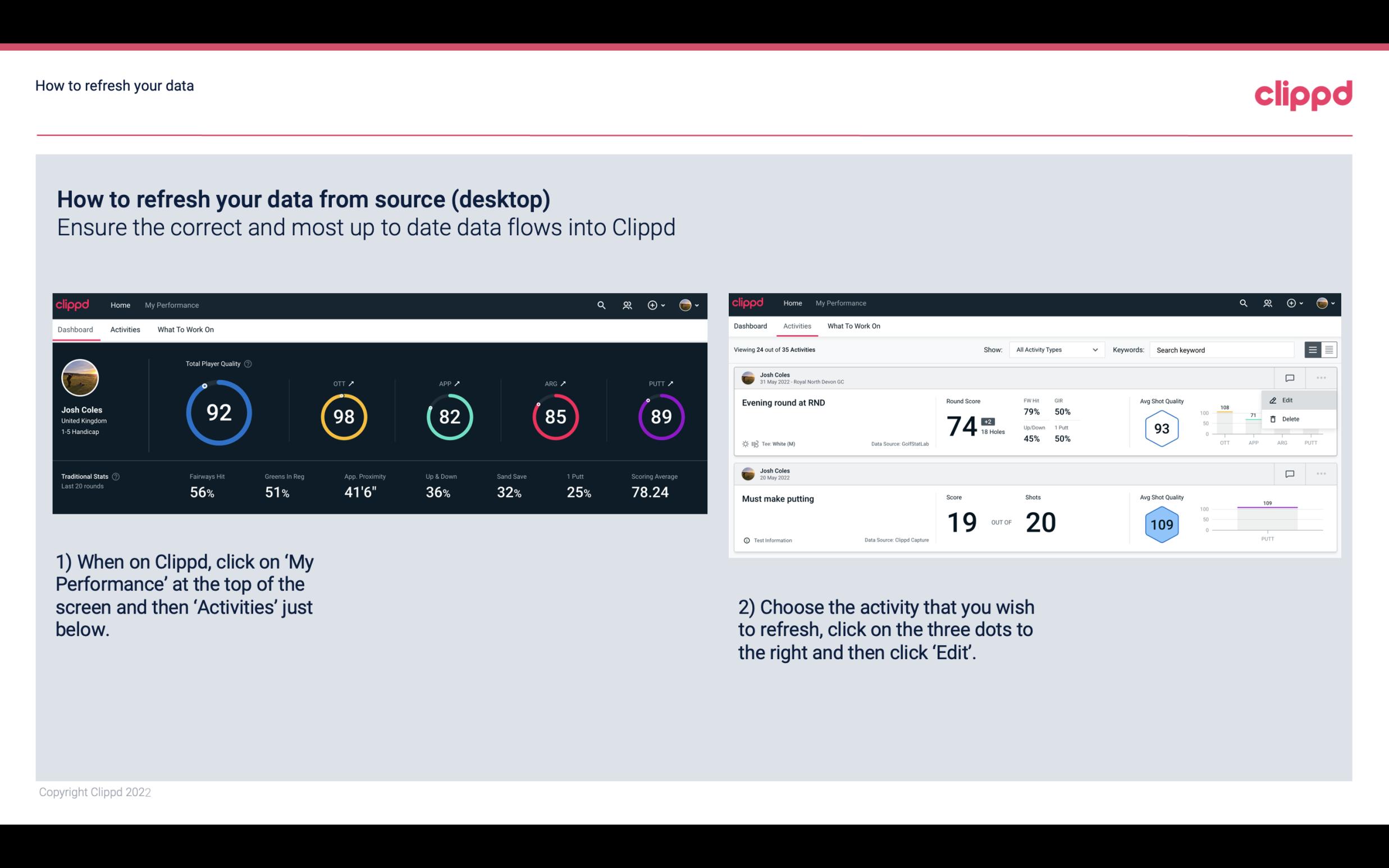
Task: Click Delete on Evening round activity
Action: click(1291, 419)
